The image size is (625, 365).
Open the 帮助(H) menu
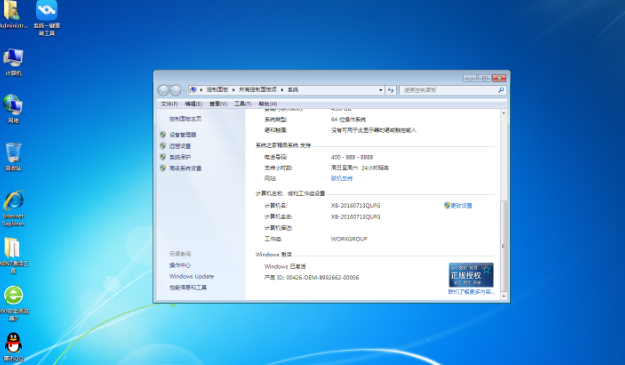(x=267, y=104)
